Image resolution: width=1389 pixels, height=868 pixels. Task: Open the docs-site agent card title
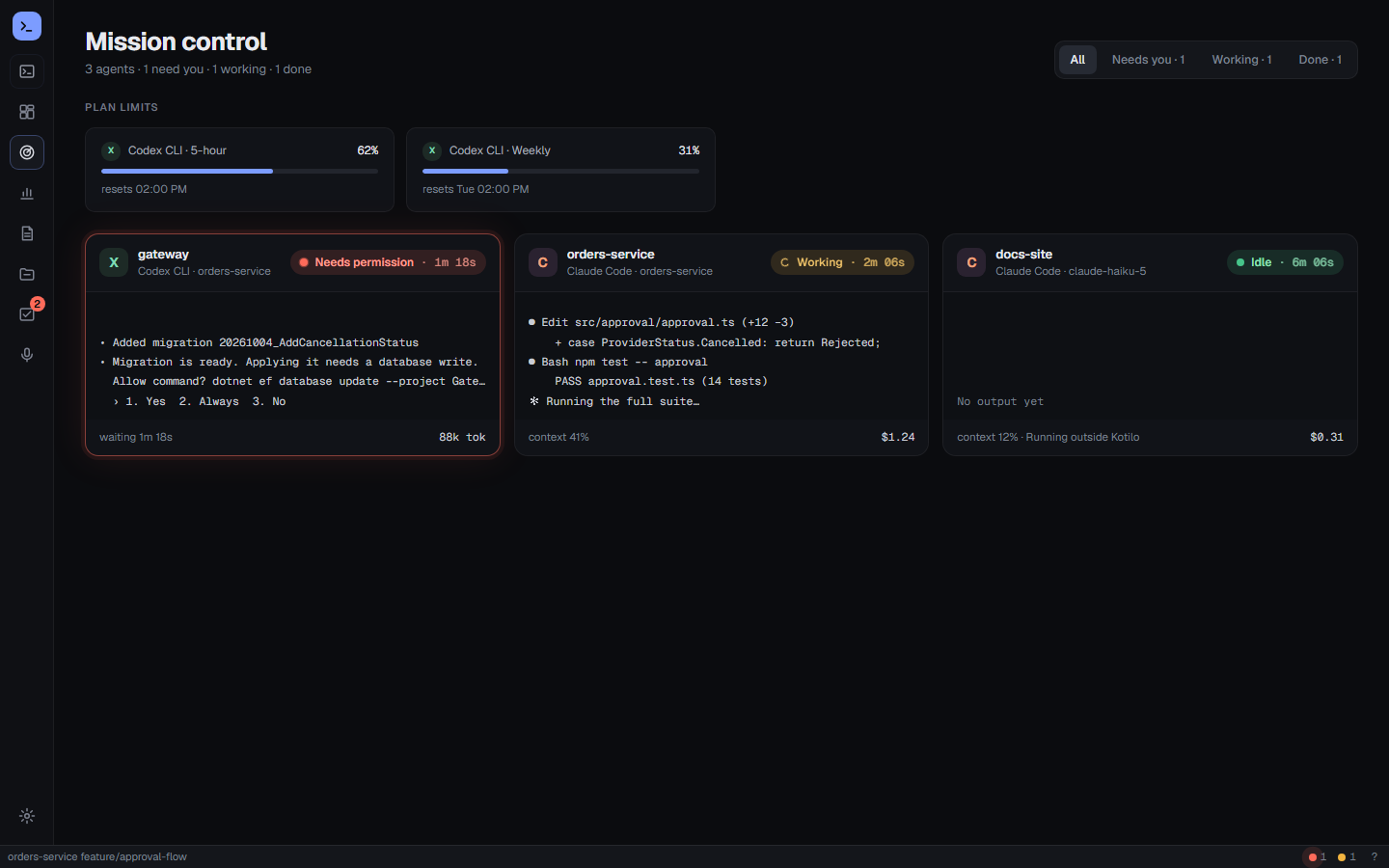pos(1023,255)
